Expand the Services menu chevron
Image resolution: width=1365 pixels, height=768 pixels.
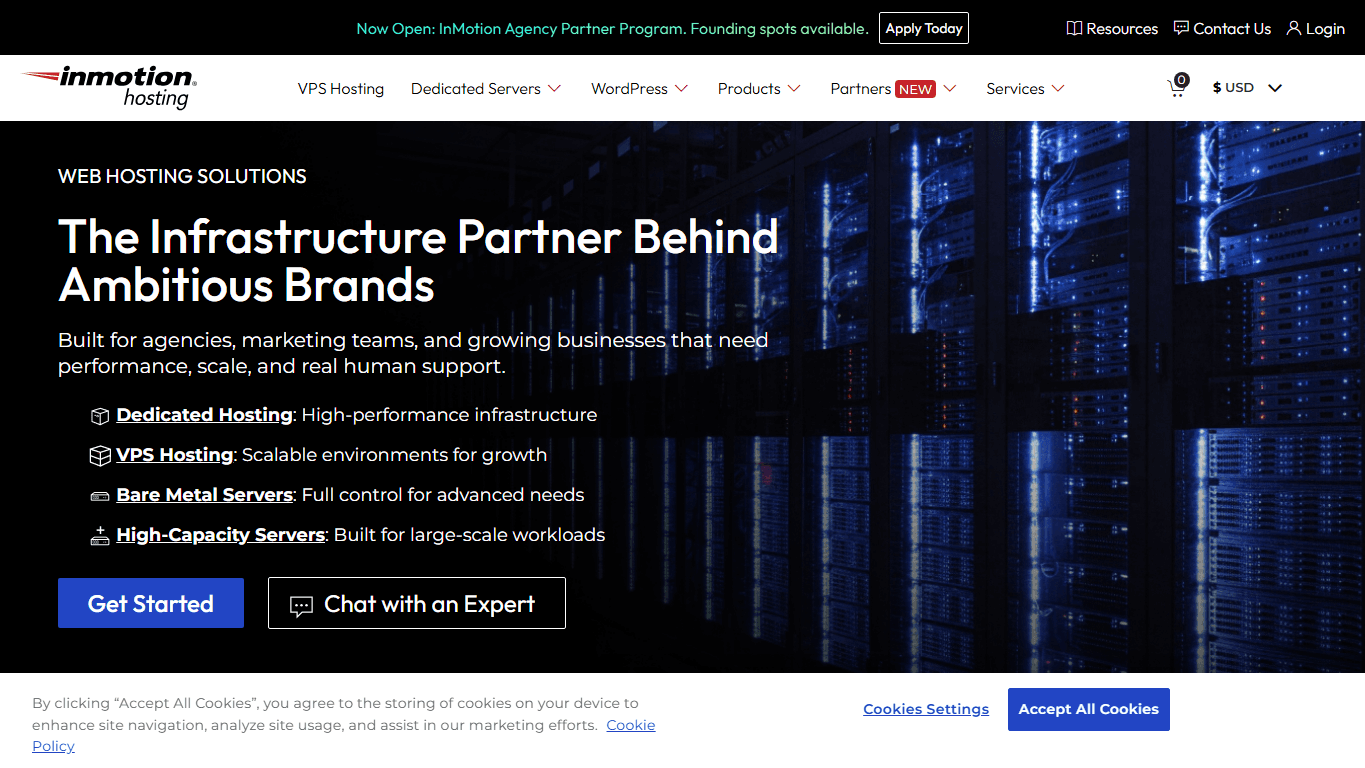1058,89
